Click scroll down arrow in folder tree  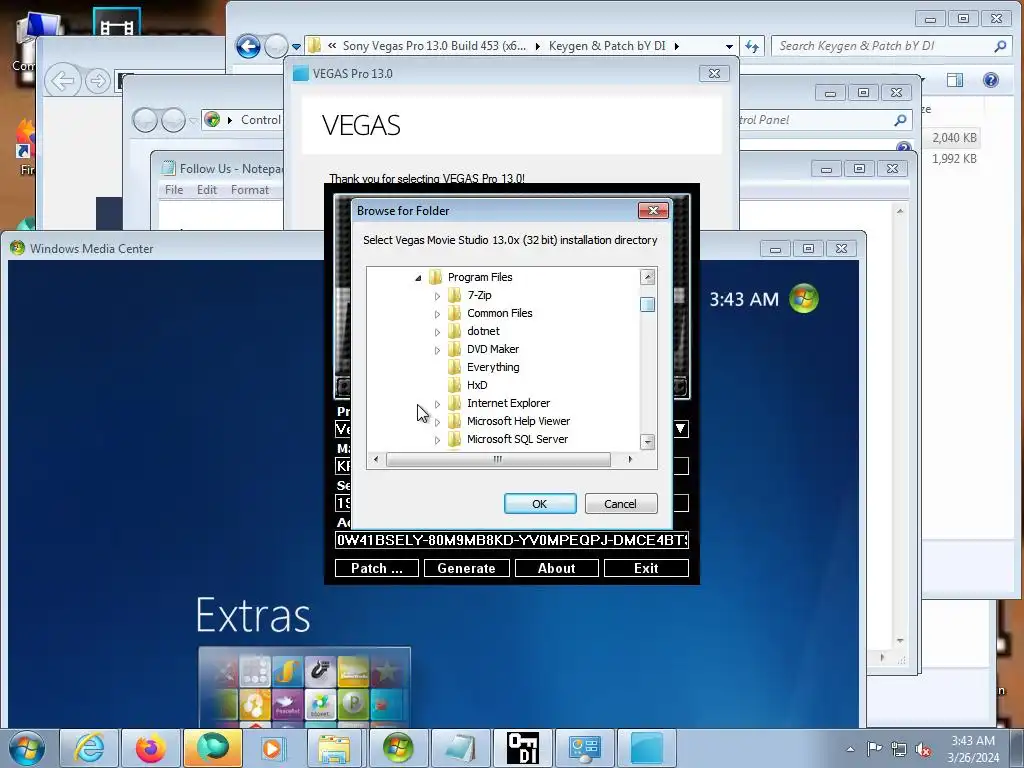point(647,442)
